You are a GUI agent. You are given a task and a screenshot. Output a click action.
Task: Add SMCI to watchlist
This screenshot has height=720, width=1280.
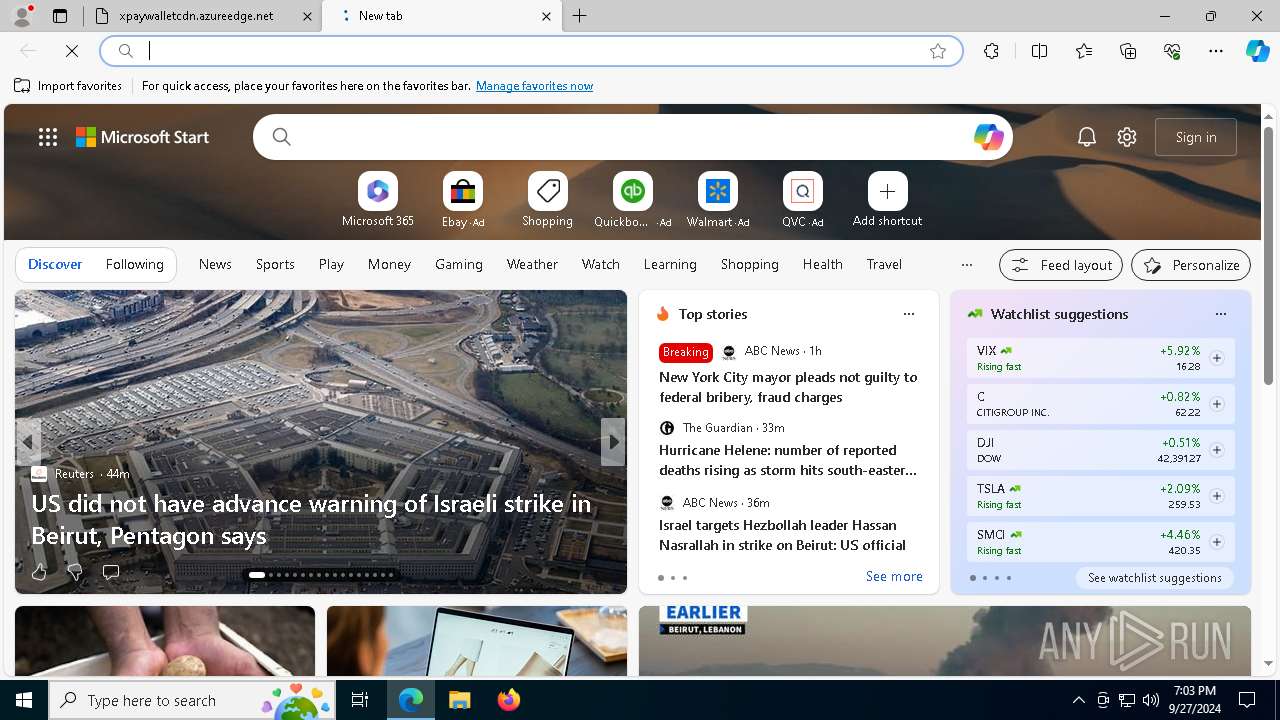(x=1216, y=542)
